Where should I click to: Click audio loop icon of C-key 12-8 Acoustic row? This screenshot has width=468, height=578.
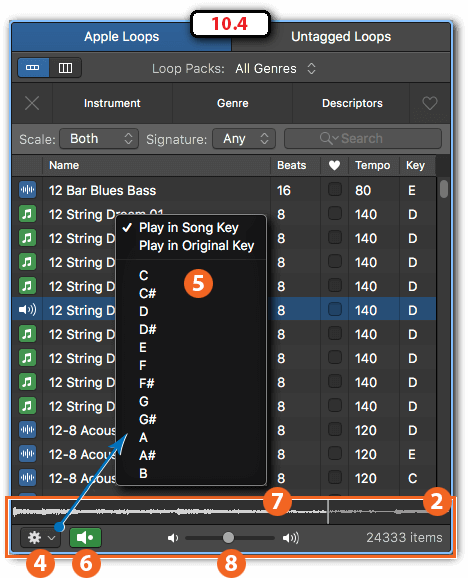tap(28, 478)
